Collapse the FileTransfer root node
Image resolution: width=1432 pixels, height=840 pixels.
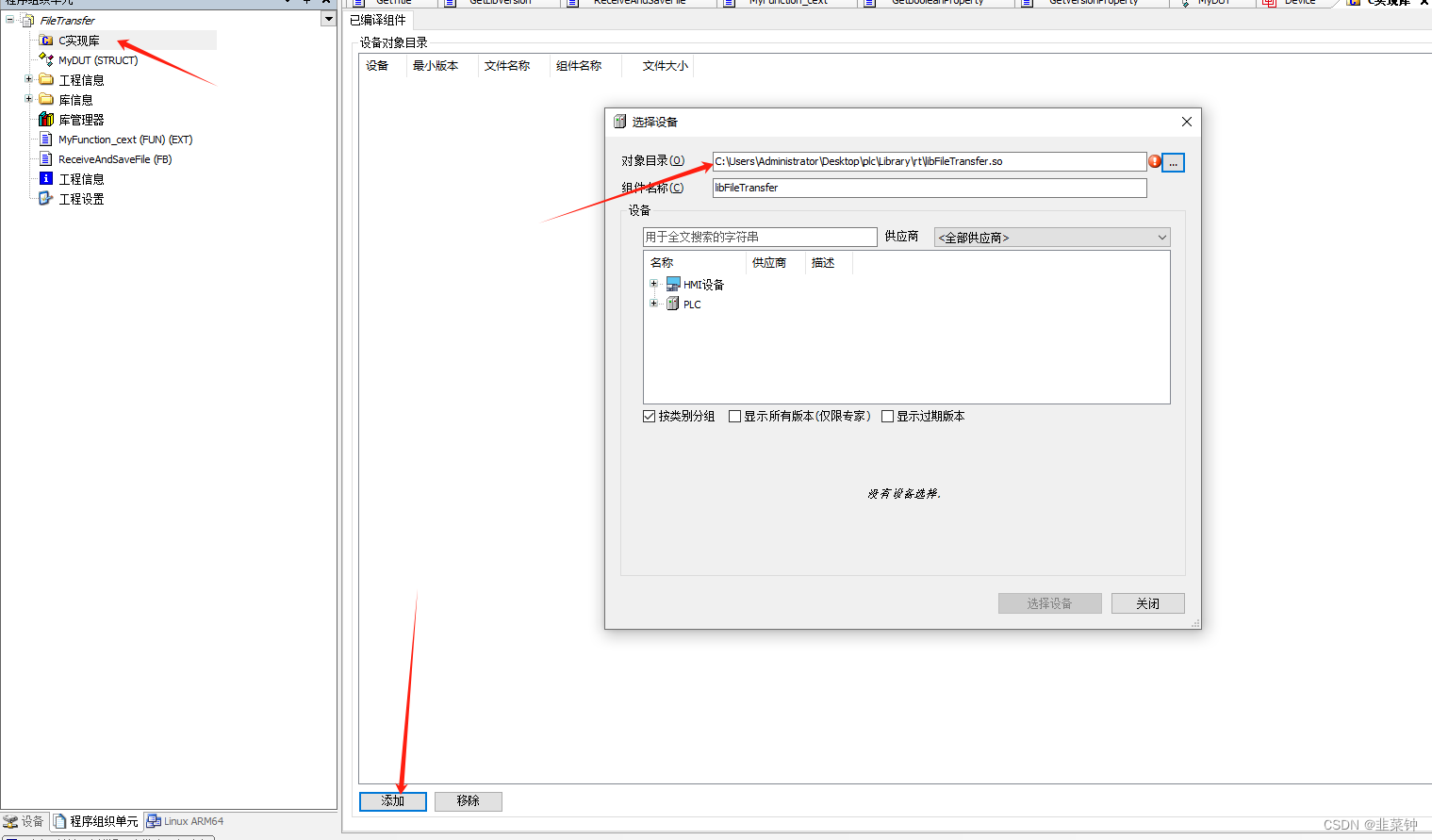(x=10, y=19)
